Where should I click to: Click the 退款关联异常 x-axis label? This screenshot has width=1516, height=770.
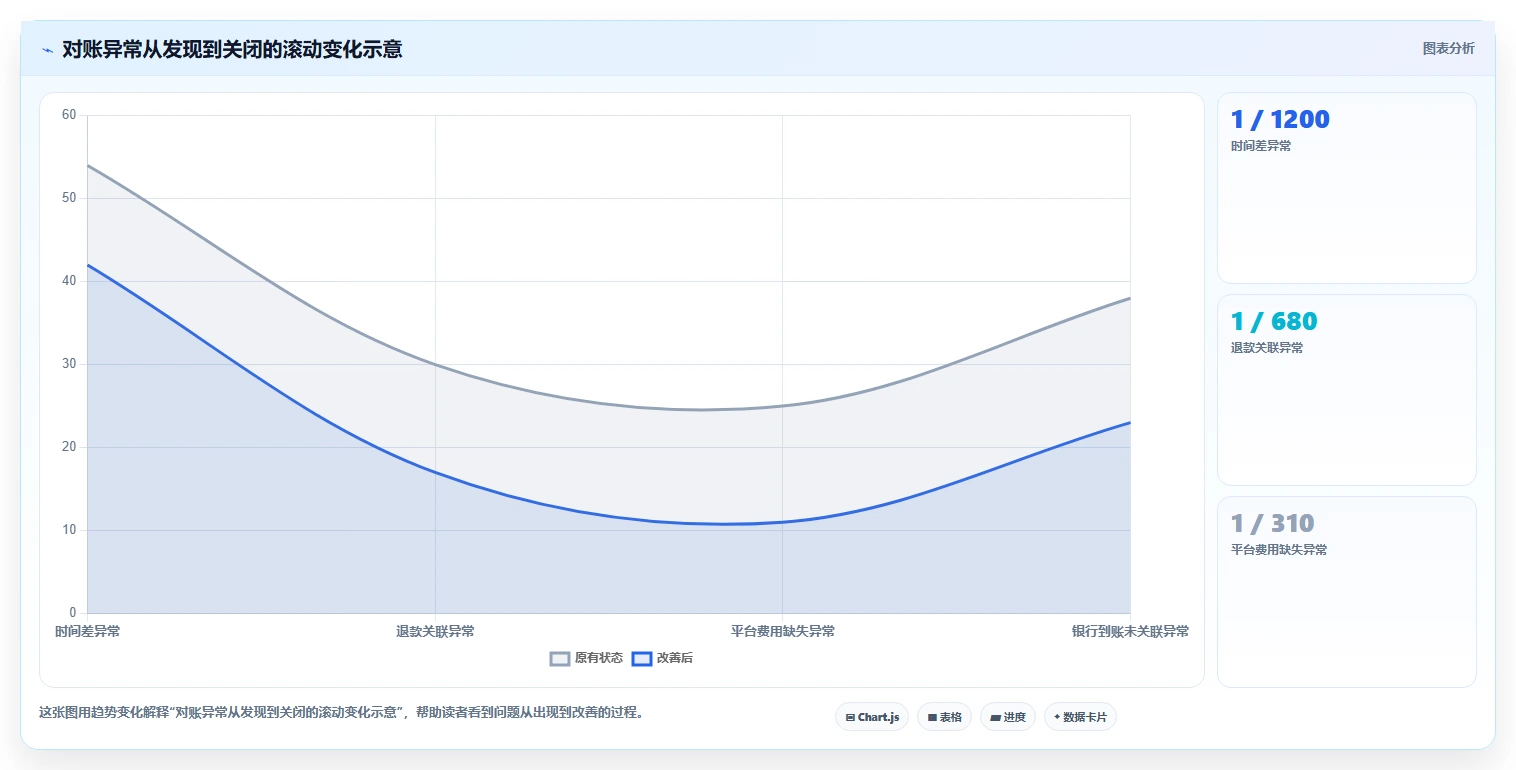435,631
